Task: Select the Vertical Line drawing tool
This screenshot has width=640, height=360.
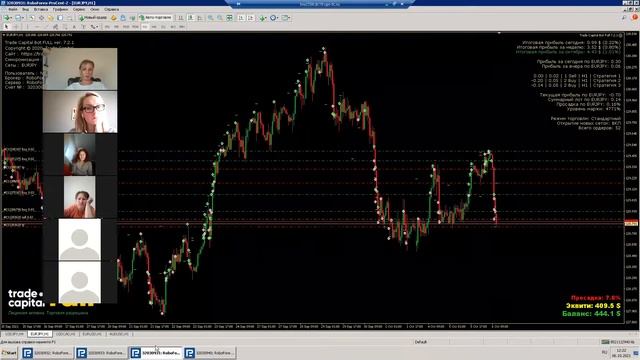Action: (28, 27)
